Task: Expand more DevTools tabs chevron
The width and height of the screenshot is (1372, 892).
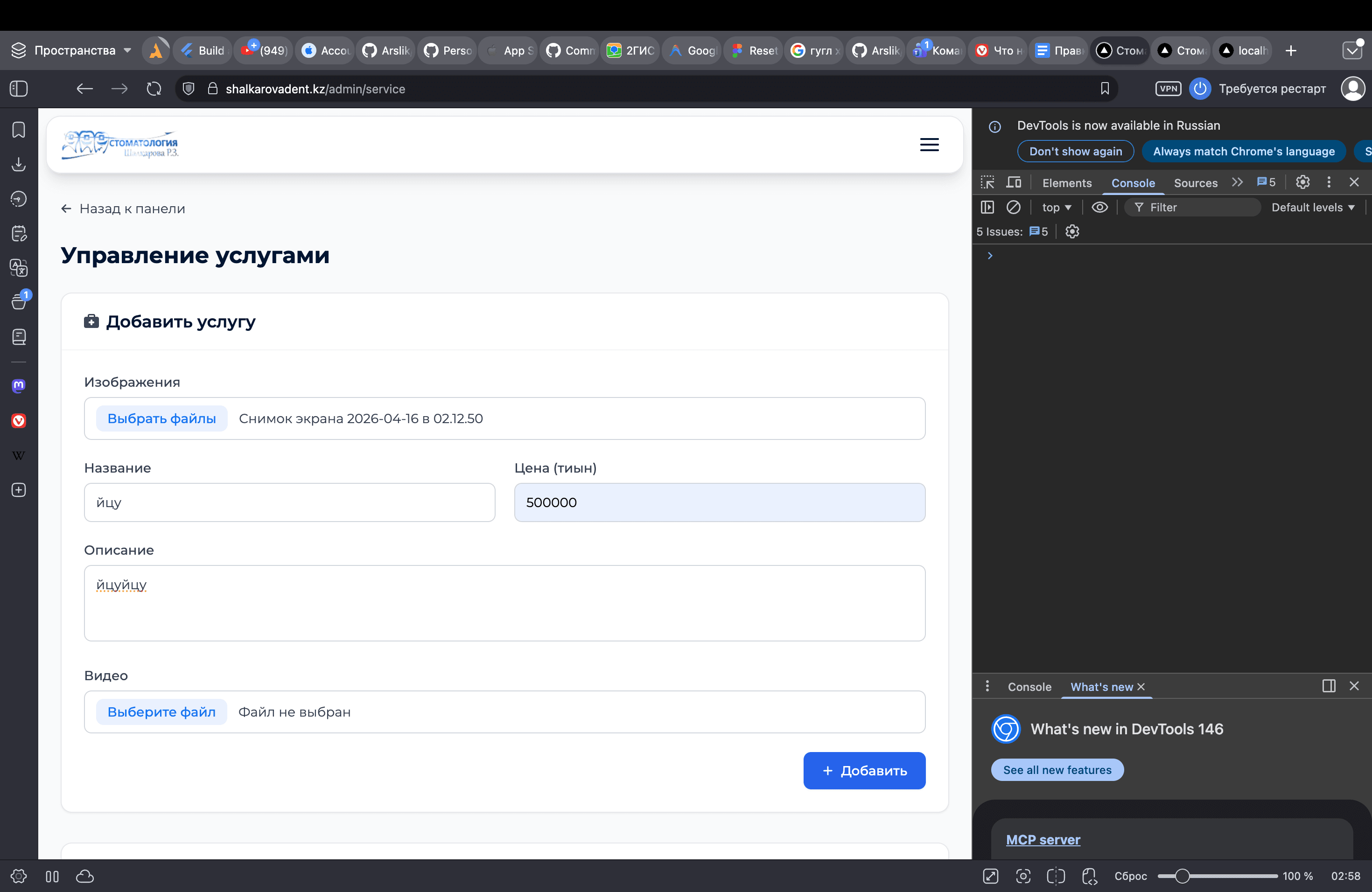Action: pyautogui.click(x=1237, y=182)
